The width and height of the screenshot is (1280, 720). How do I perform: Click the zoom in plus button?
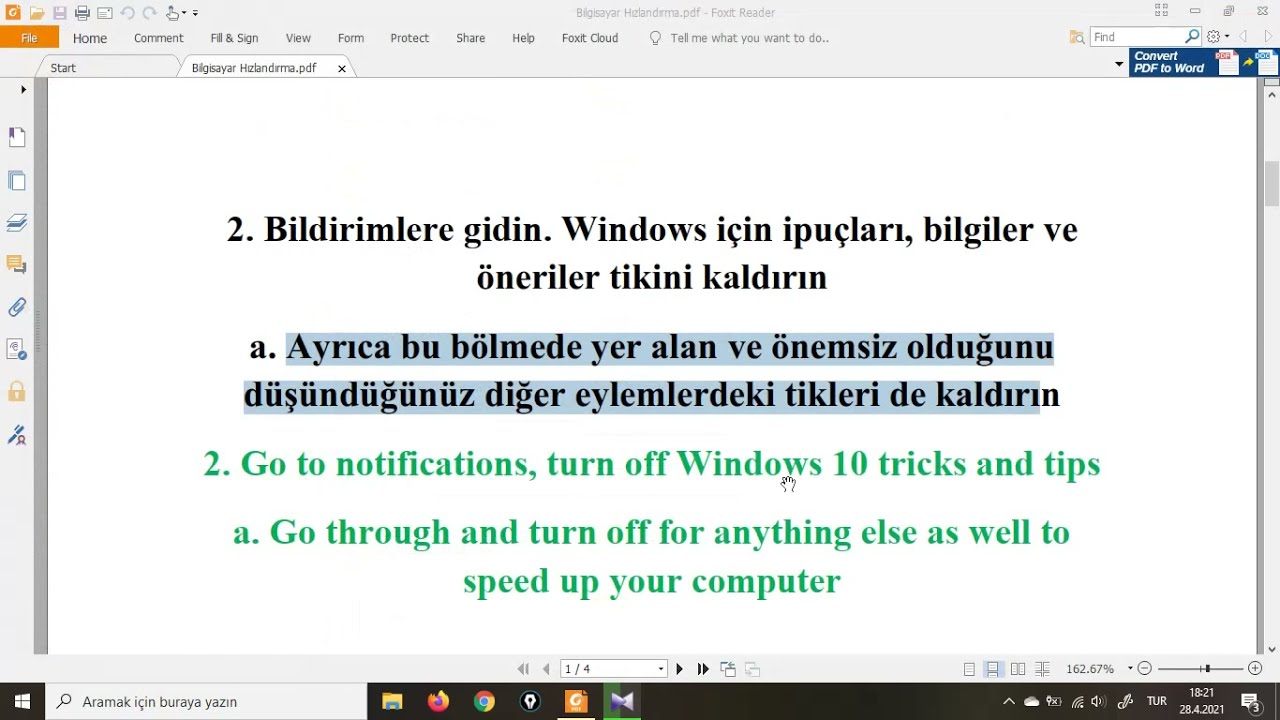1255,669
